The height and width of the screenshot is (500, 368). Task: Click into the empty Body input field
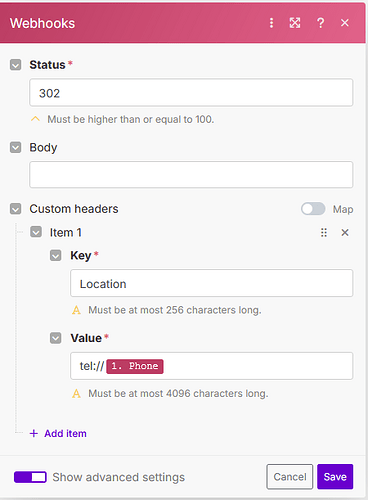click(191, 175)
